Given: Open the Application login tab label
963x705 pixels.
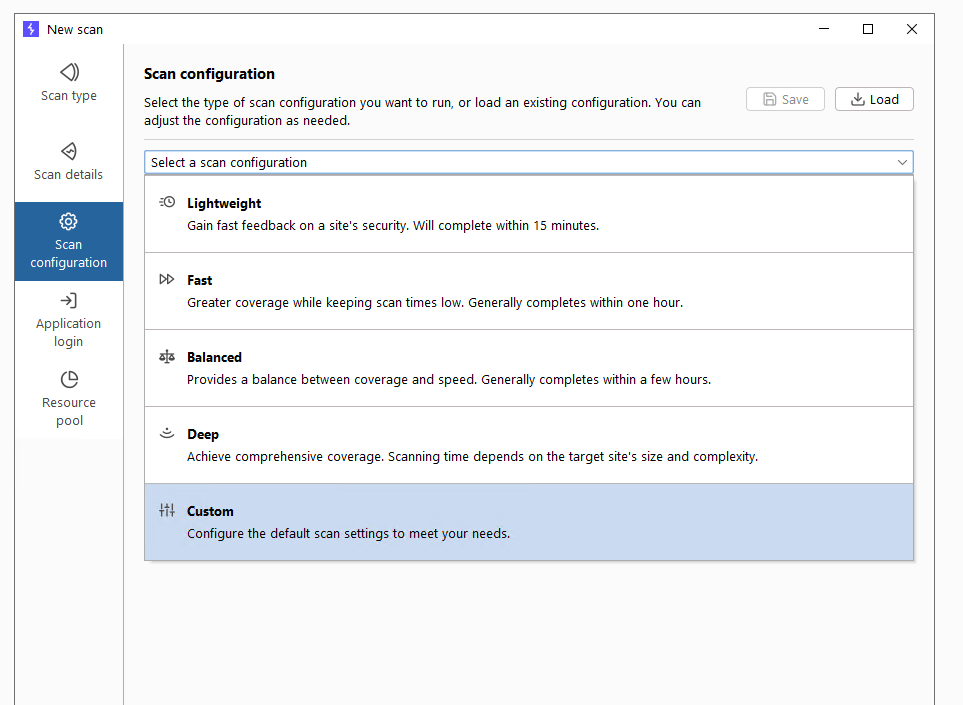Looking at the screenshot, I should point(69,332).
